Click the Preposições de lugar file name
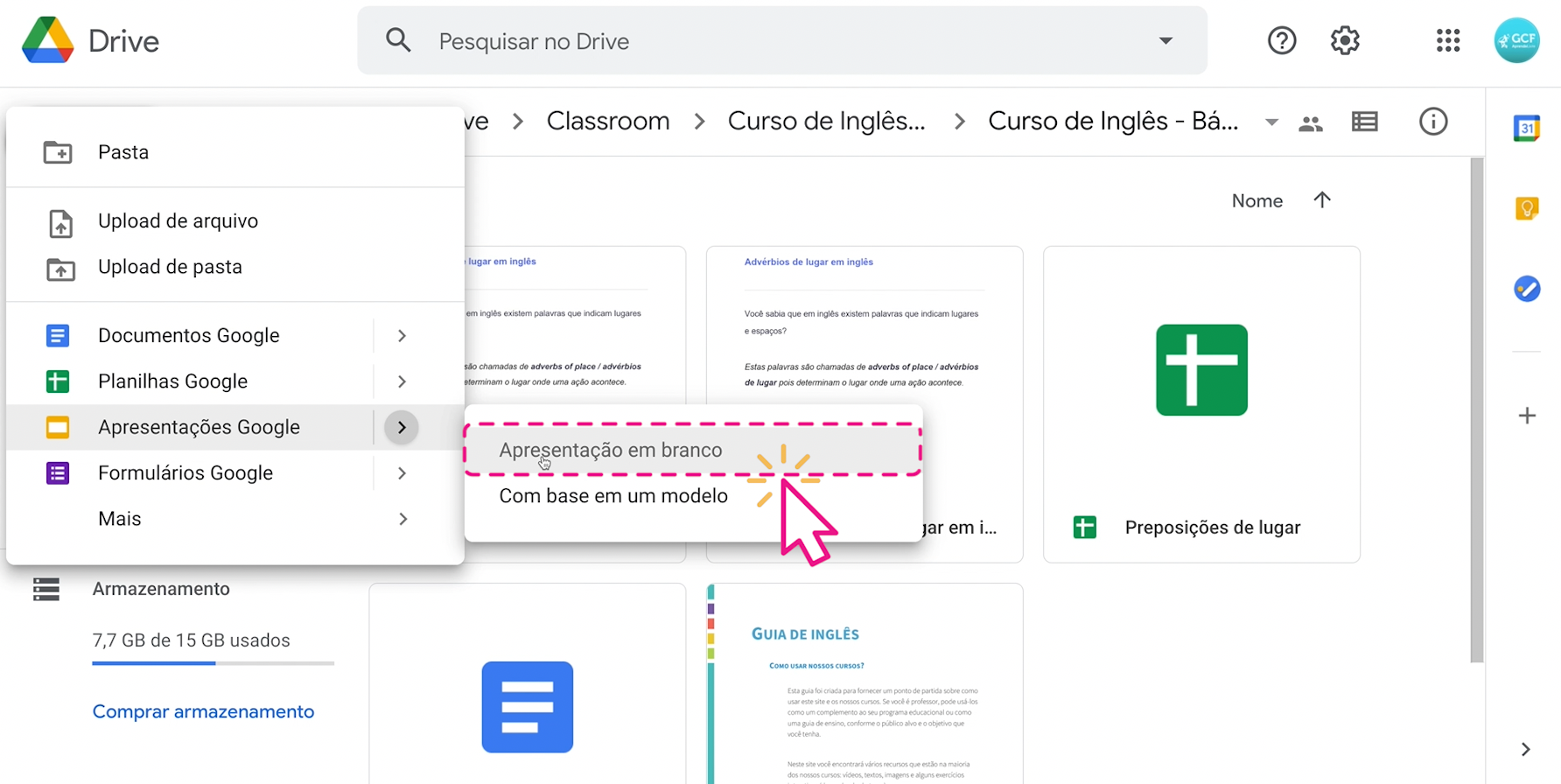The width and height of the screenshot is (1561, 784). pos(1213,528)
